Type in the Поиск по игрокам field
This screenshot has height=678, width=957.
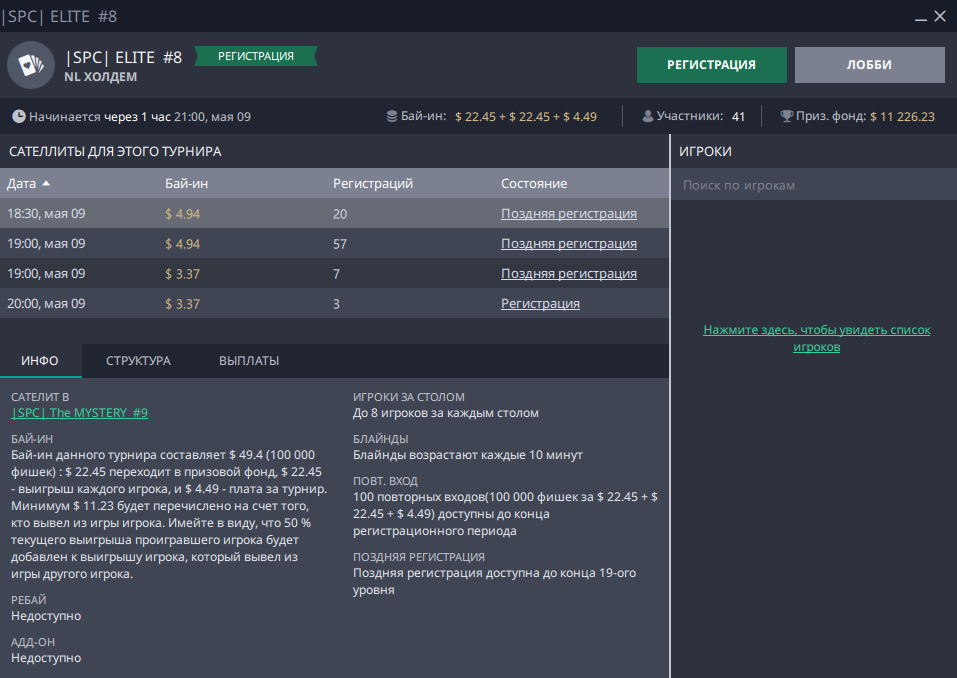coord(812,186)
